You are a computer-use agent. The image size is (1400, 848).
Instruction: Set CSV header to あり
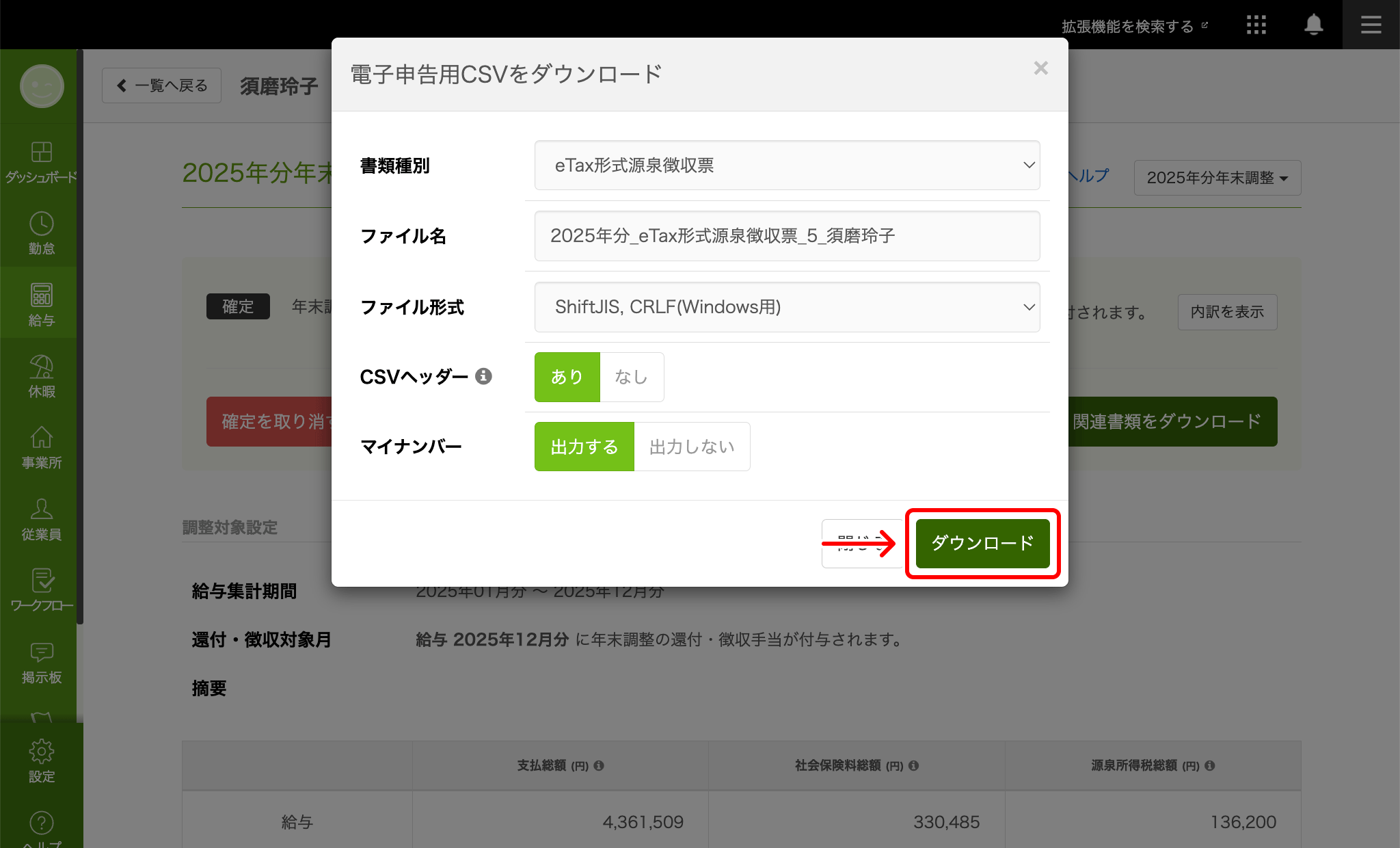(567, 377)
